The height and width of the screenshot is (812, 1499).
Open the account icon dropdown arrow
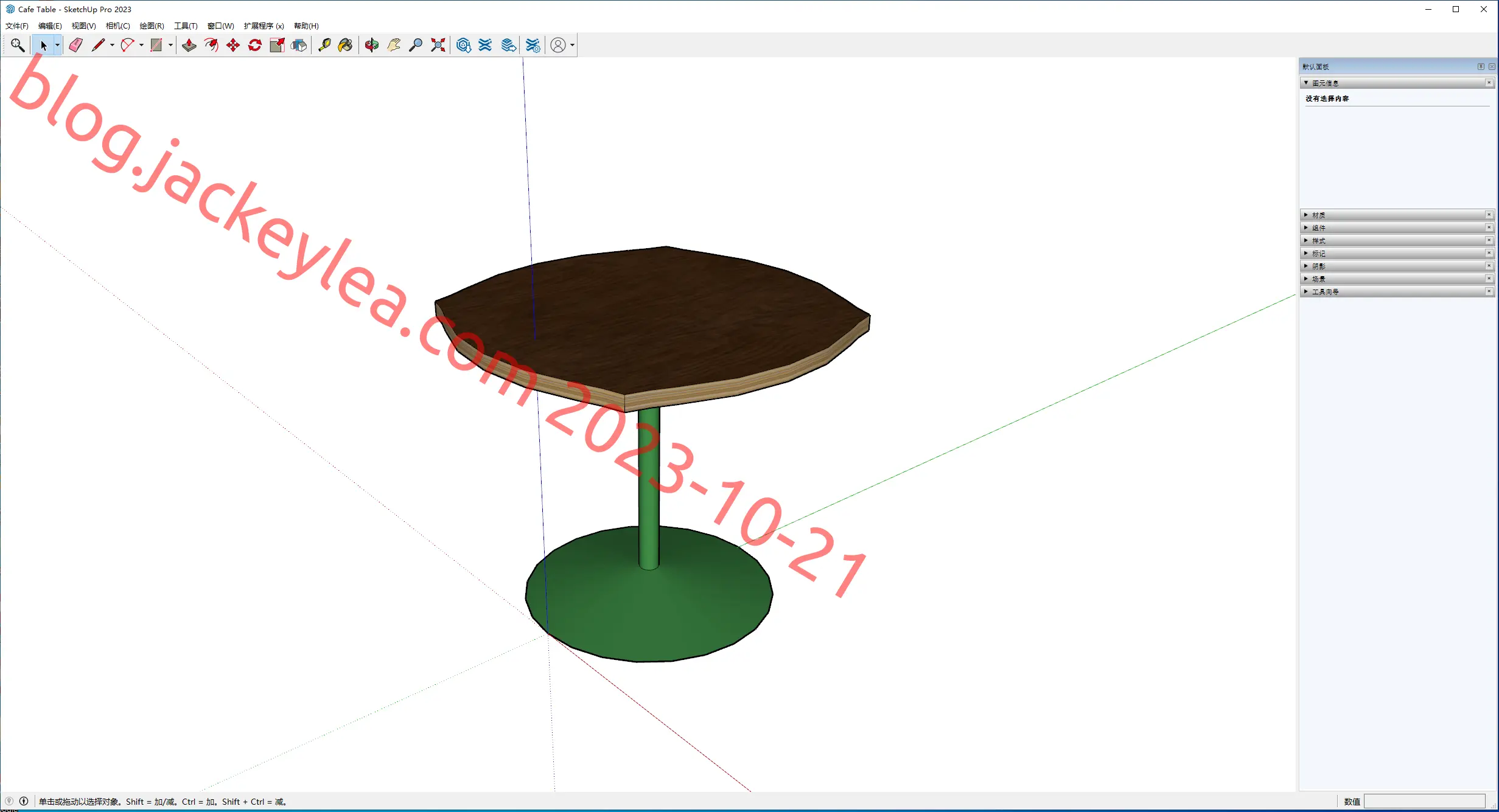point(572,45)
